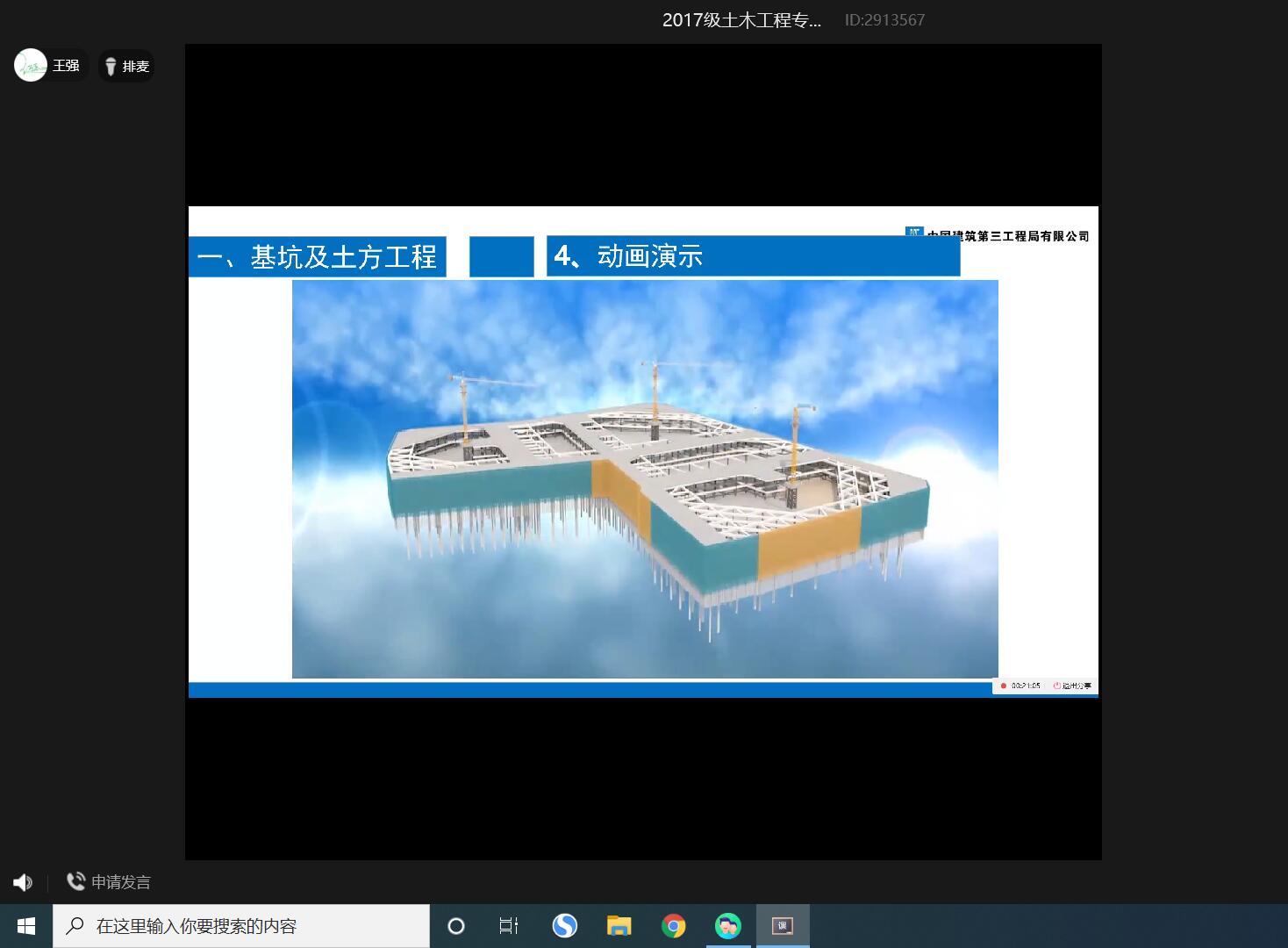Viewport: 1288px width, 948px height.
Task: Click the meeting ID:2913567 text
Action: pyautogui.click(x=884, y=20)
